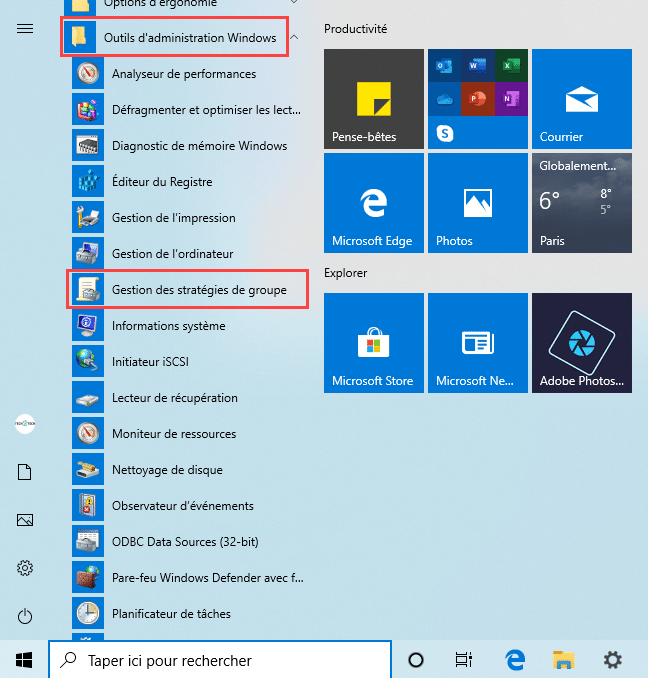Open Pictures icon in Start sidebar

pos(25,520)
